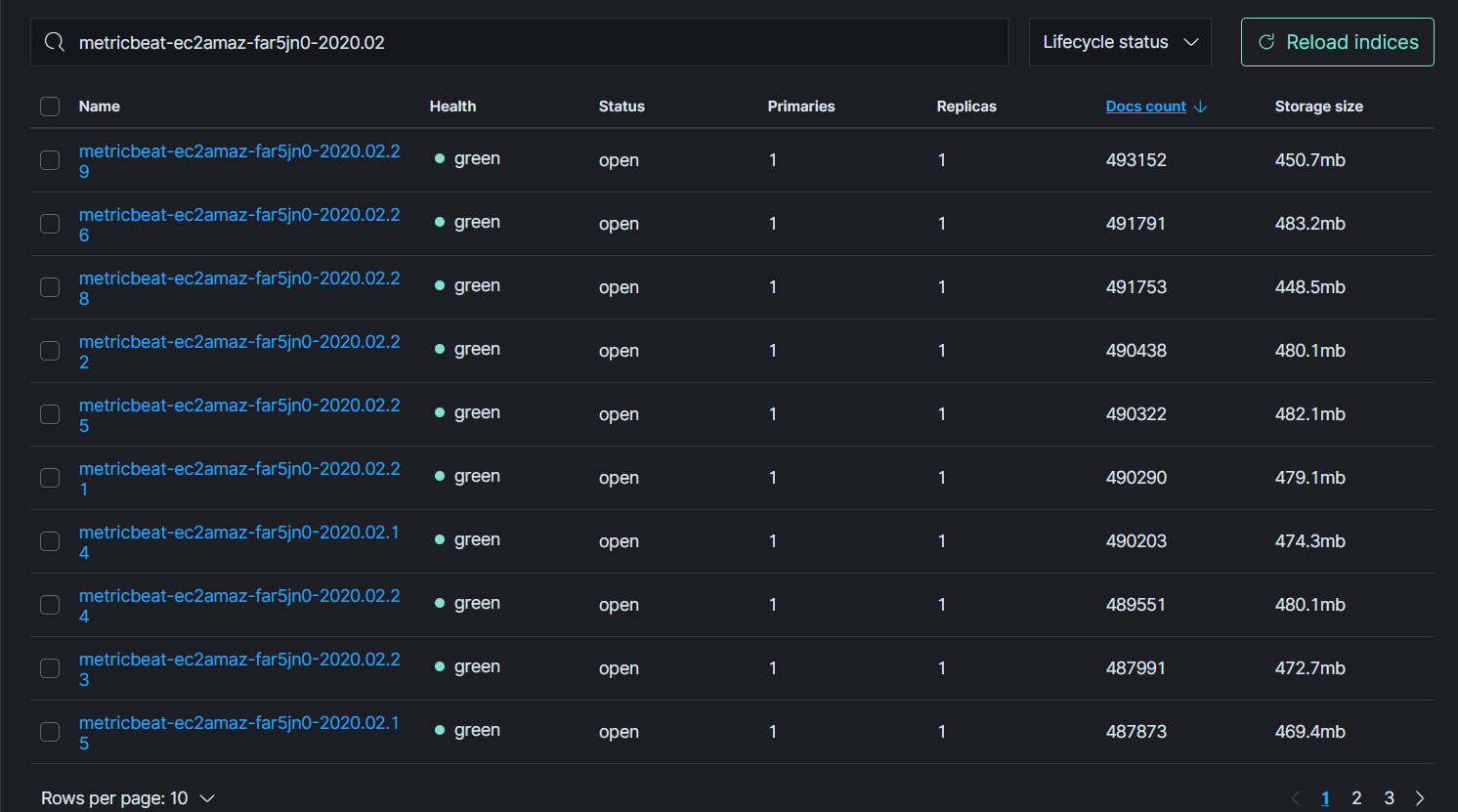The width and height of the screenshot is (1458, 812).
Task: Click the docs count value 491753
Action: click(1136, 287)
